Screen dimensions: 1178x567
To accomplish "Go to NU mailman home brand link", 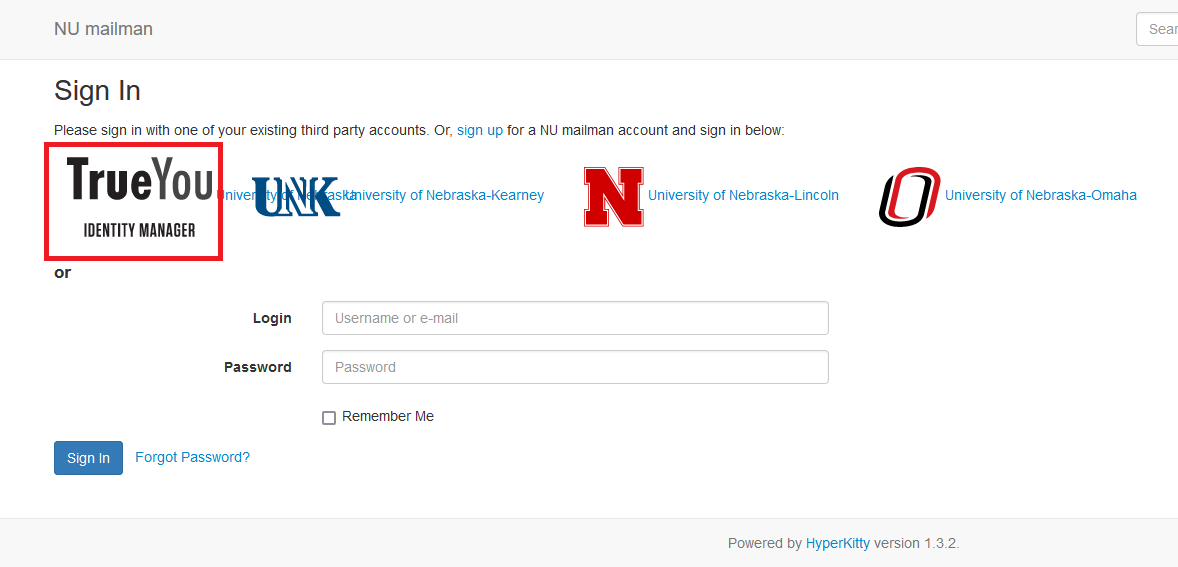I will tap(104, 29).
